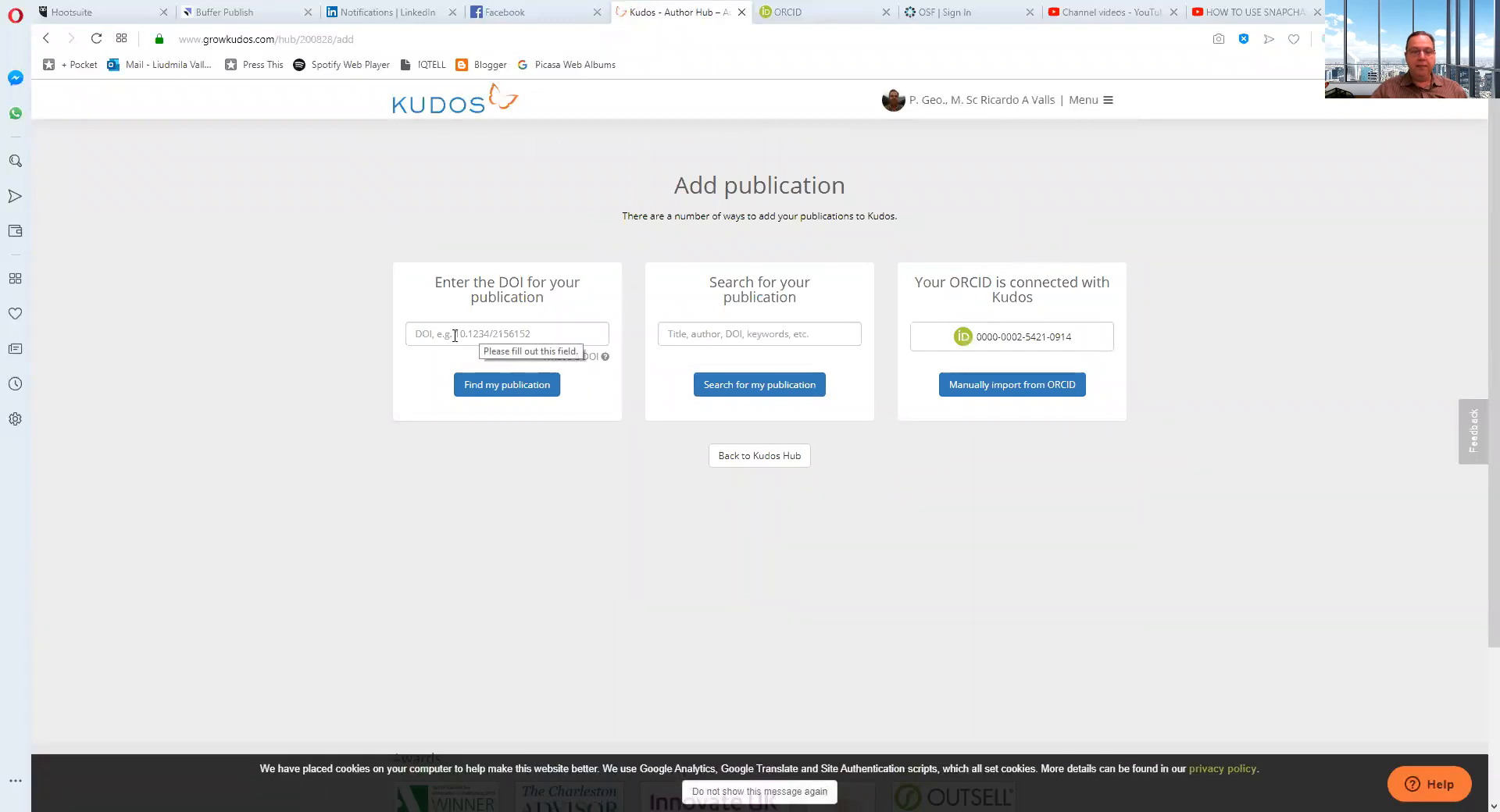Take snapshot with camera icon
Screen dimensions: 1500x812
point(1219,39)
